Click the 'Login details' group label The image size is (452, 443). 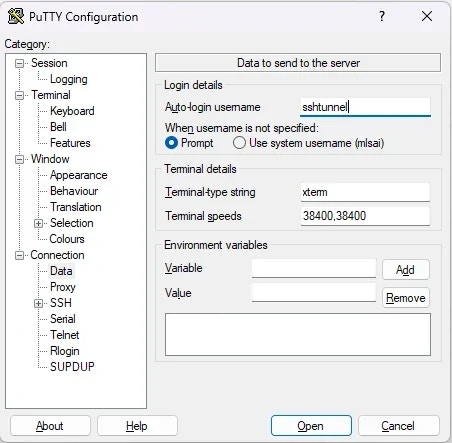pyautogui.click(x=193, y=85)
